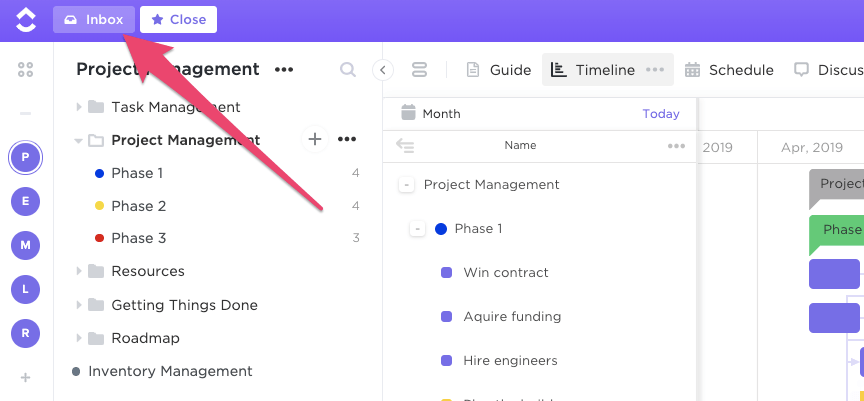
Task: Open the apps grid icon in sidebar
Action: (26, 69)
